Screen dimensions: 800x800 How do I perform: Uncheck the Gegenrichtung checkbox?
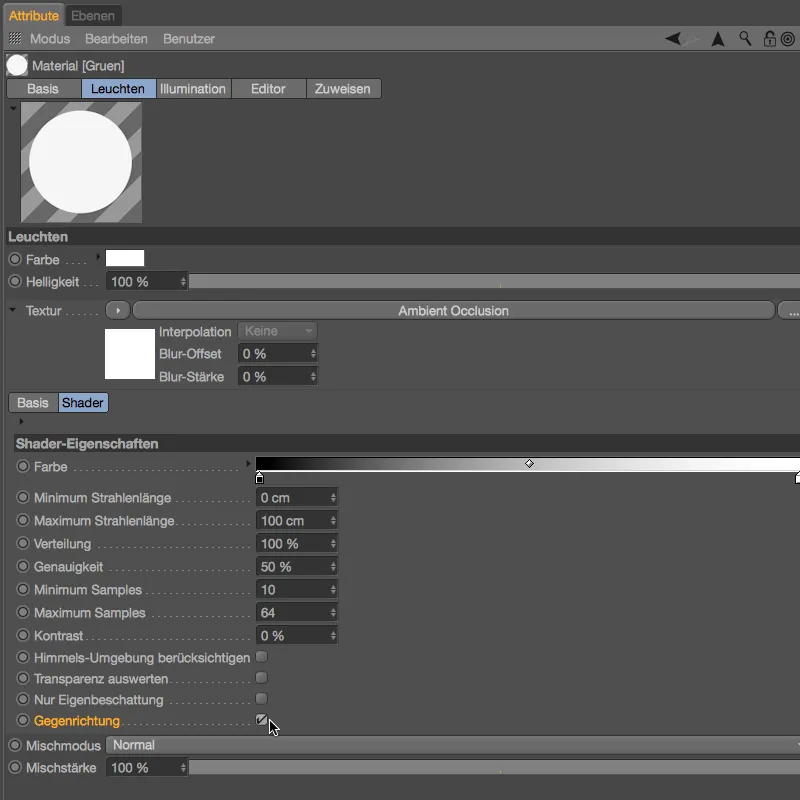click(x=261, y=719)
